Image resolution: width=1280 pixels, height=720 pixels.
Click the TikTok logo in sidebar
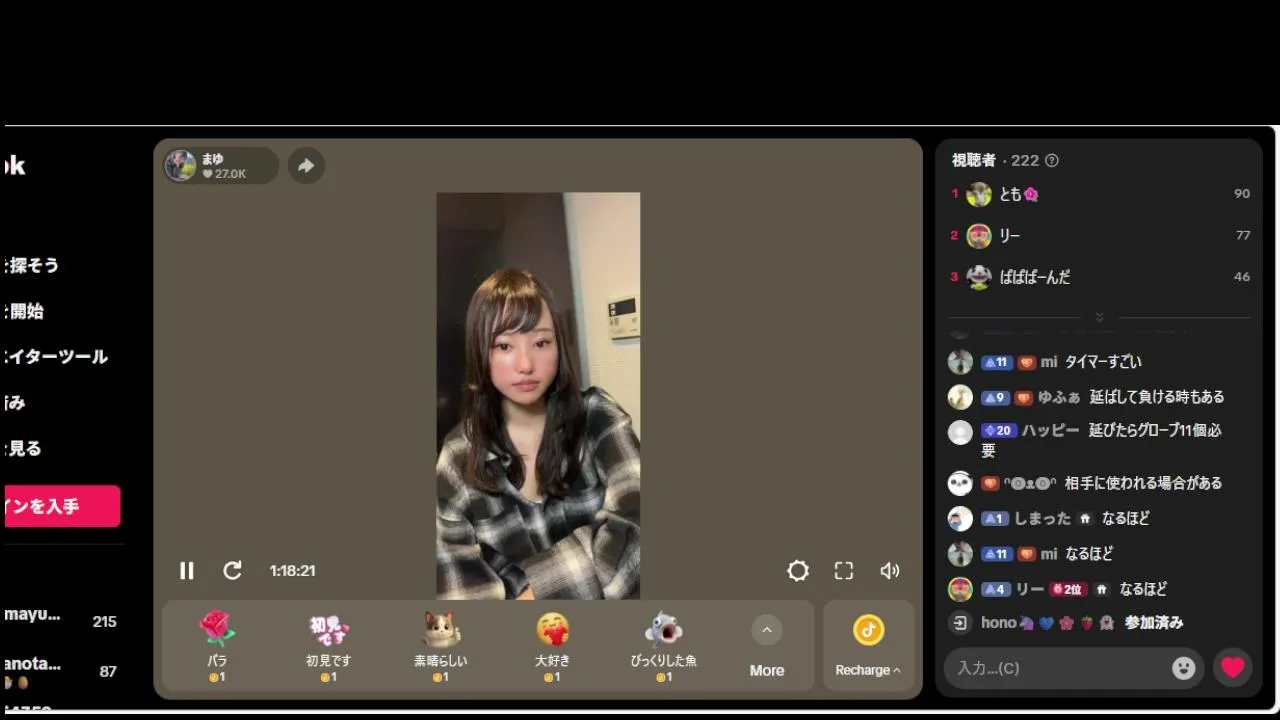coord(15,165)
